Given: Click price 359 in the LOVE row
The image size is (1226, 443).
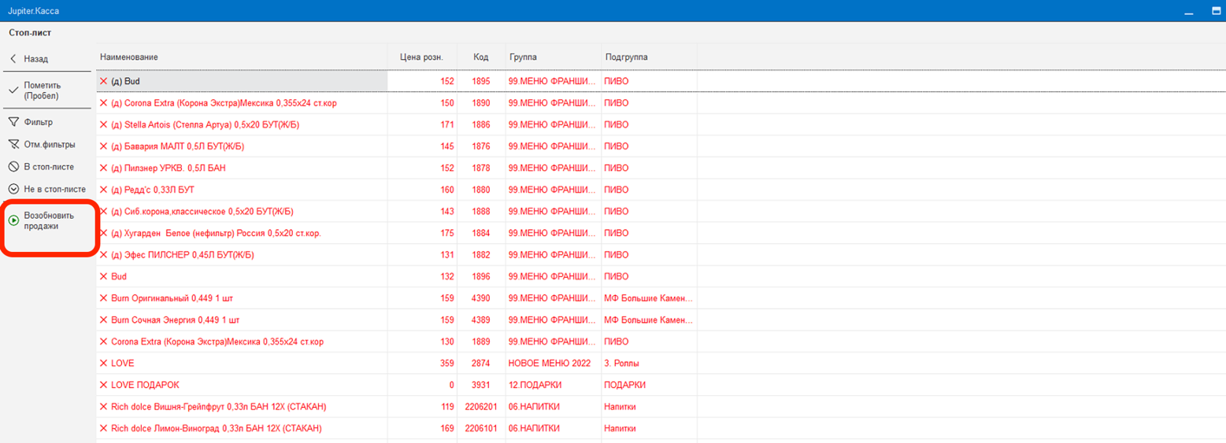Looking at the screenshot, I should pos(446,363).
